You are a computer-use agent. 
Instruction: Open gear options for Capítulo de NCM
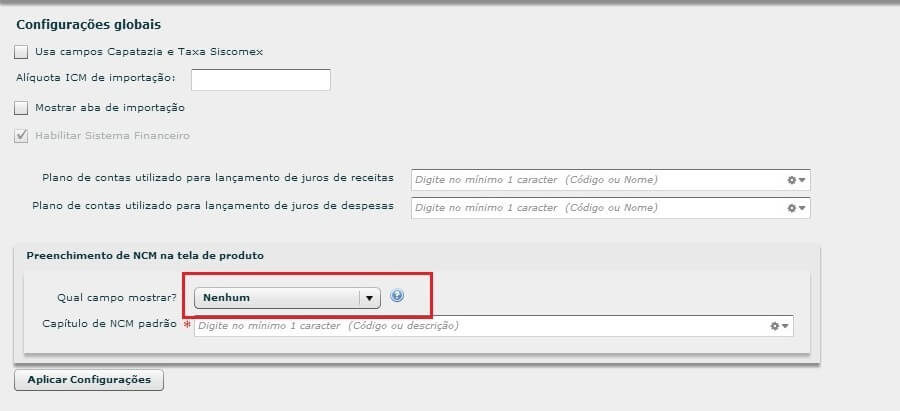[x=779, y=325]
